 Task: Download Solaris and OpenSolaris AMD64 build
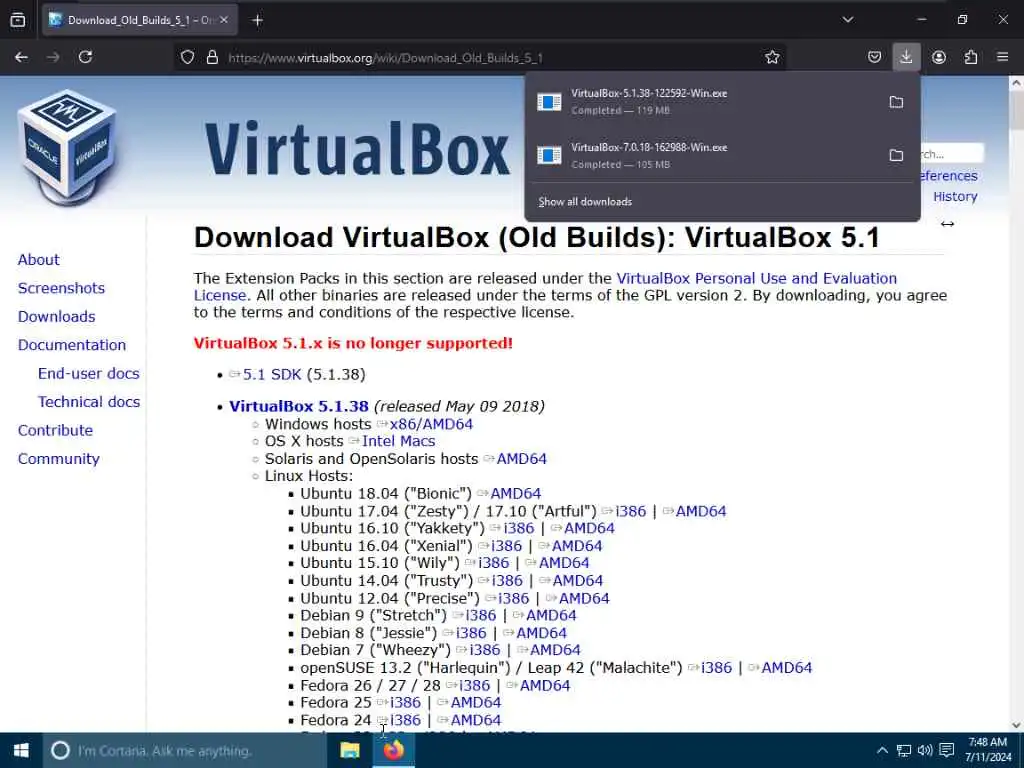click(521, 459)
